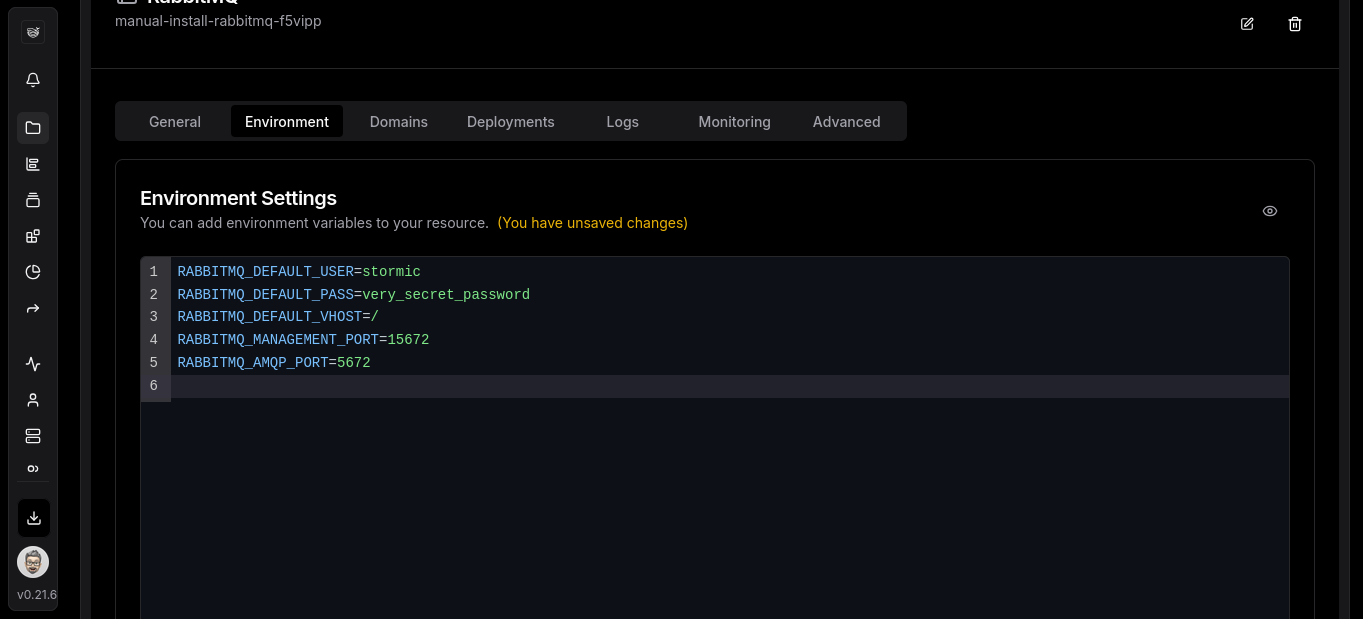Screen dimensions: 1363x619
Task: Open the Projects folder icon in sidebar
Action: pyautogui.click(x=33, y=128)
